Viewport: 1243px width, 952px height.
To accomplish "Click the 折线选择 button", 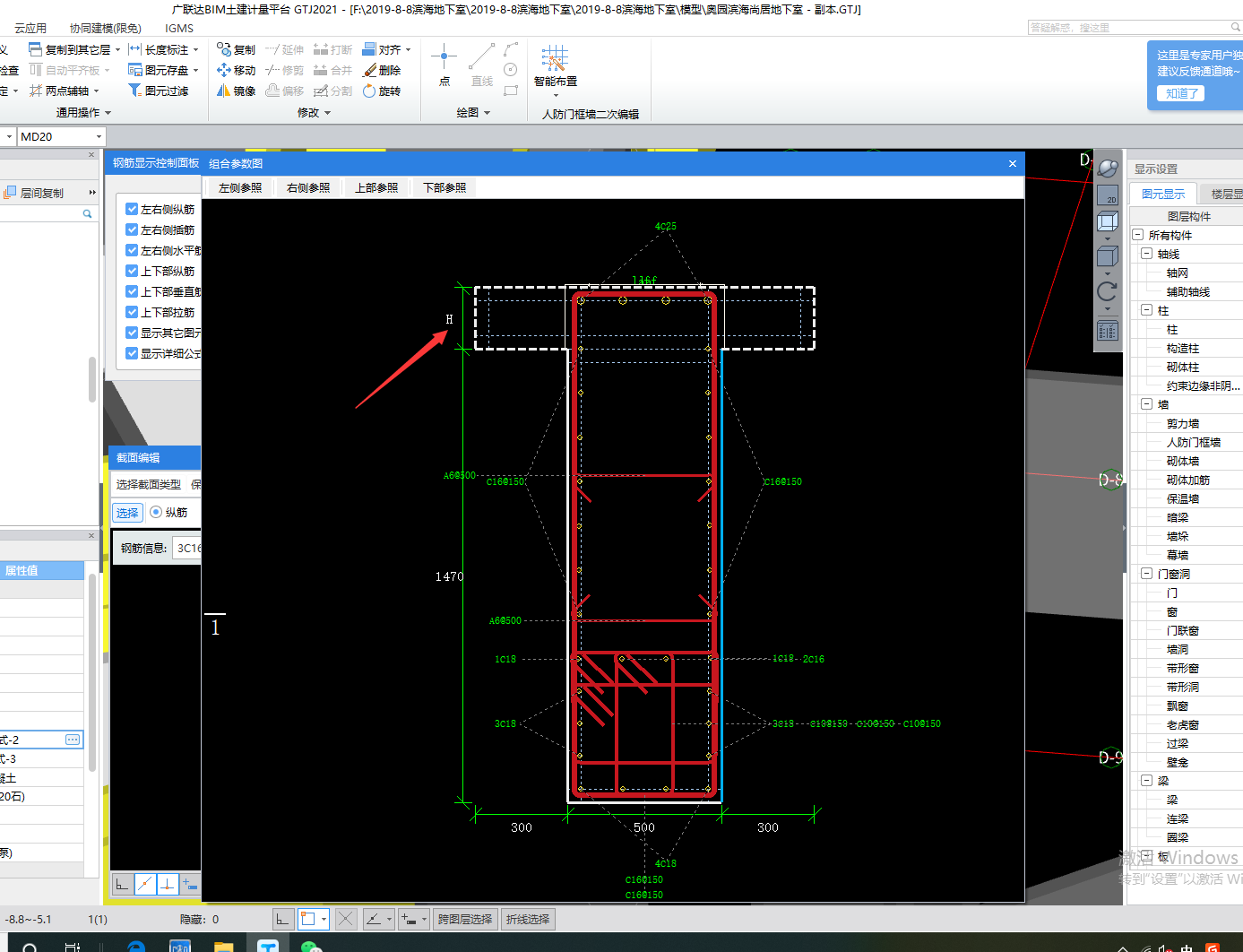I will coord(528,919).
